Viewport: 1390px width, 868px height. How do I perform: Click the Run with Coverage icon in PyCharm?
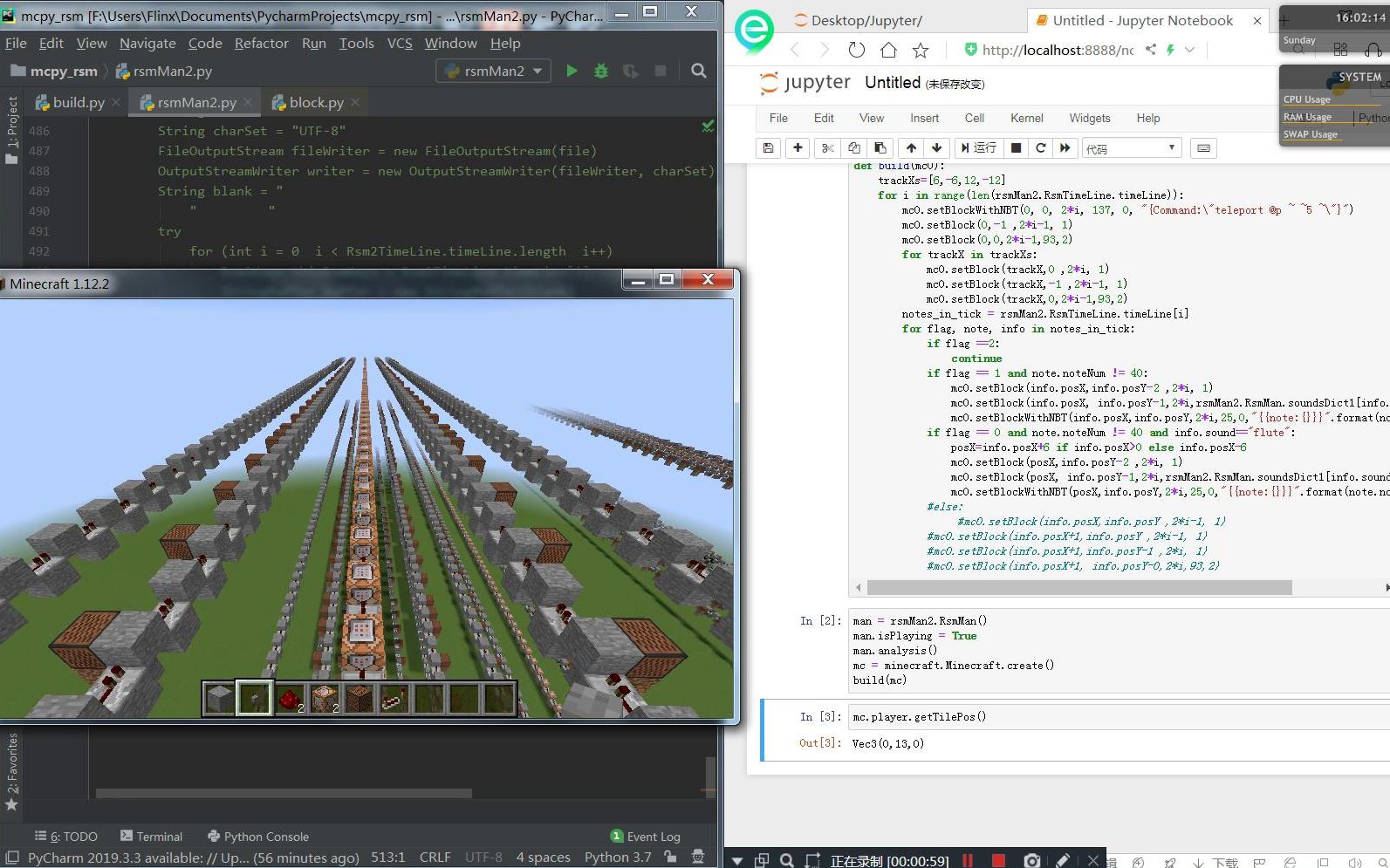point(630,71)
